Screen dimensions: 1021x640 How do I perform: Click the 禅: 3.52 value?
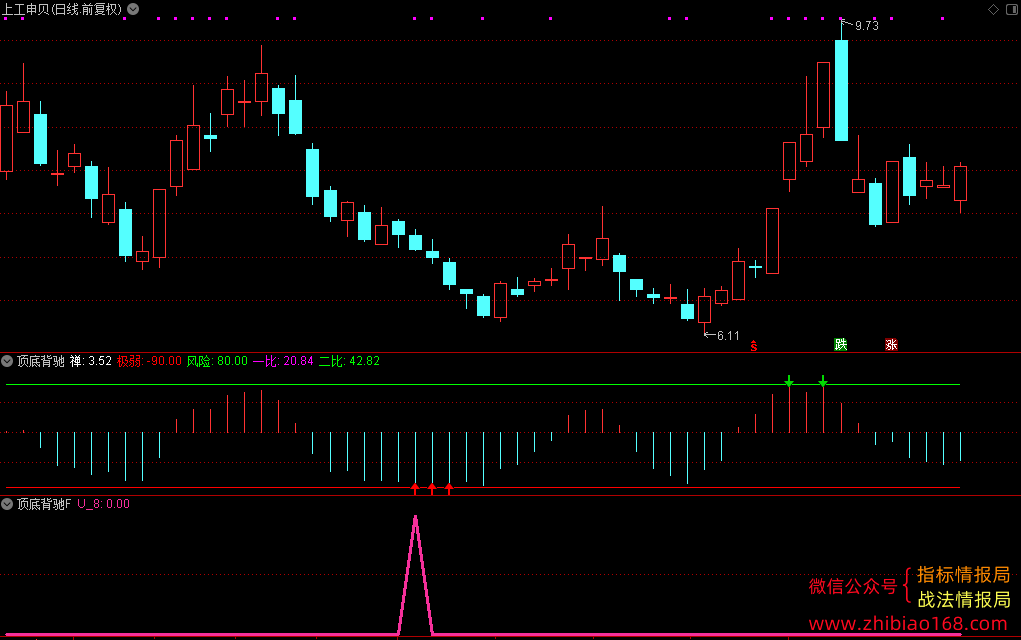point(91,361)
